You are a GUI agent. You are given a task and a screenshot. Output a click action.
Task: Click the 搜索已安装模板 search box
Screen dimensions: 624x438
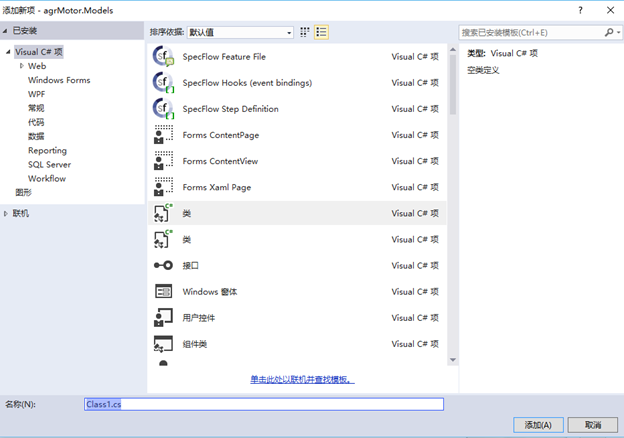point(532,32)
